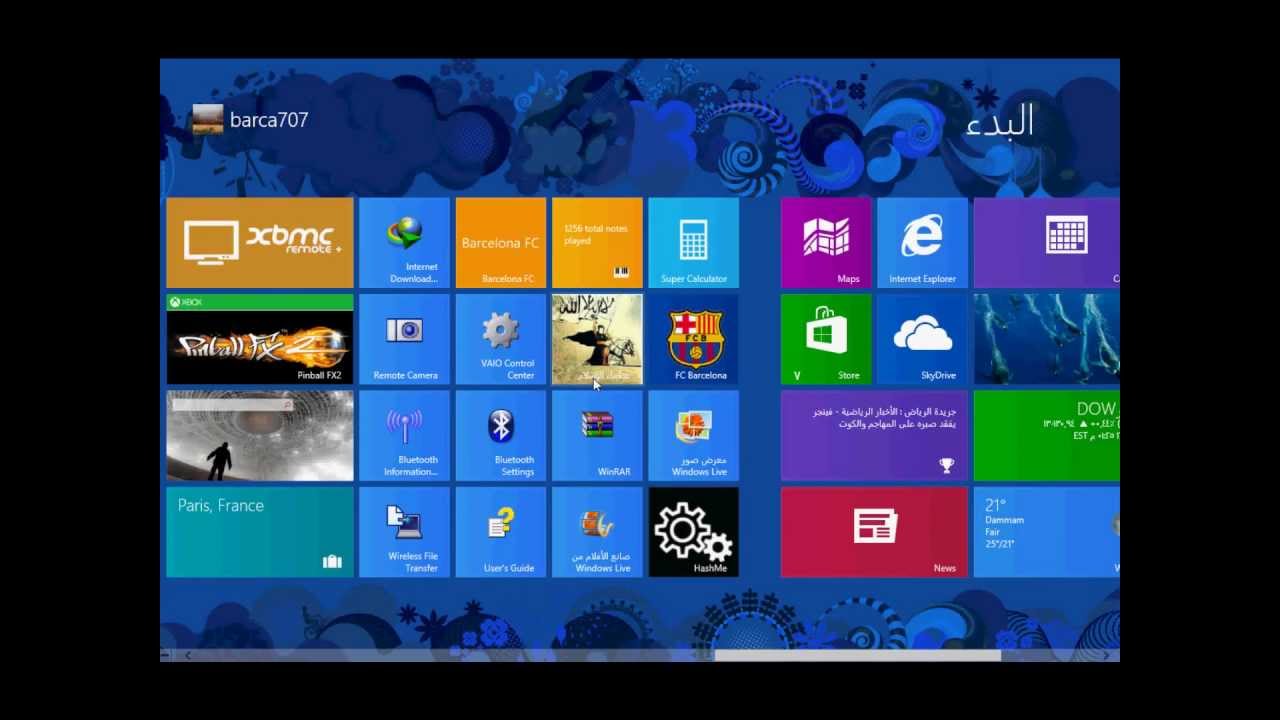Screen dimensions: 1280x720
Task: Open the Windows Store tile
Action: click(x=826, y=339)
